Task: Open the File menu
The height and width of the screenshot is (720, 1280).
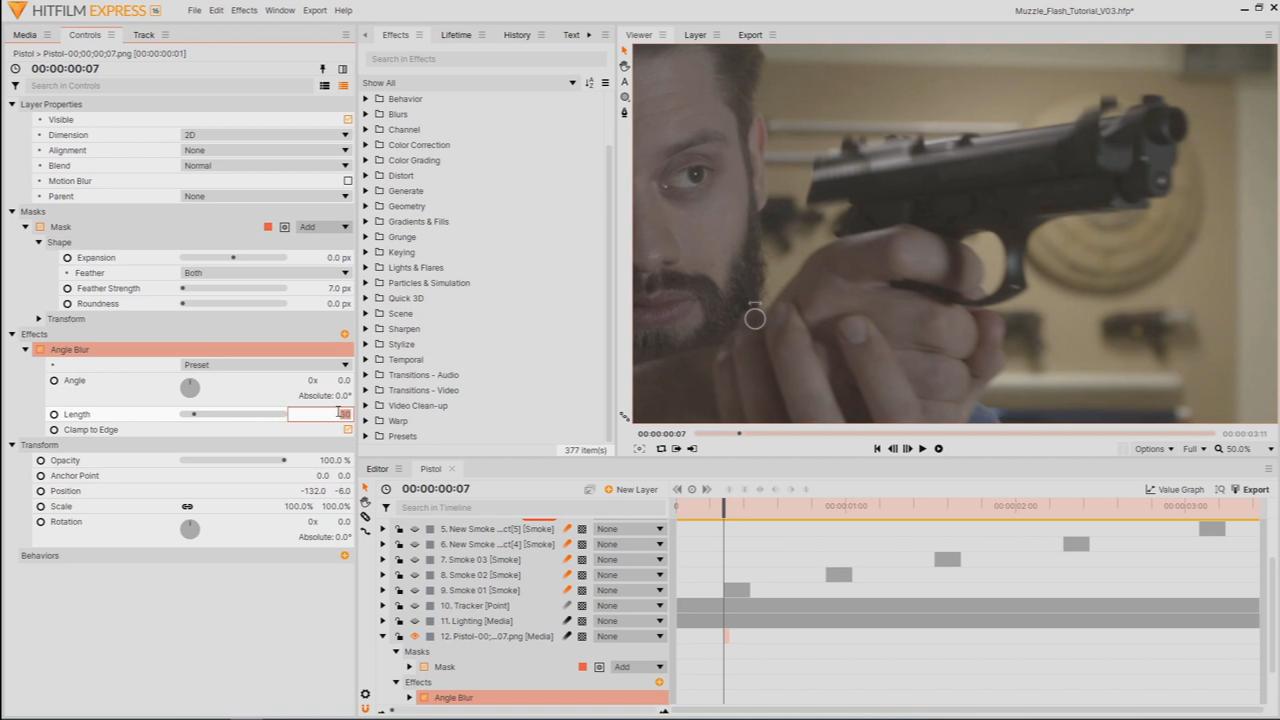Action: point(194,10)
